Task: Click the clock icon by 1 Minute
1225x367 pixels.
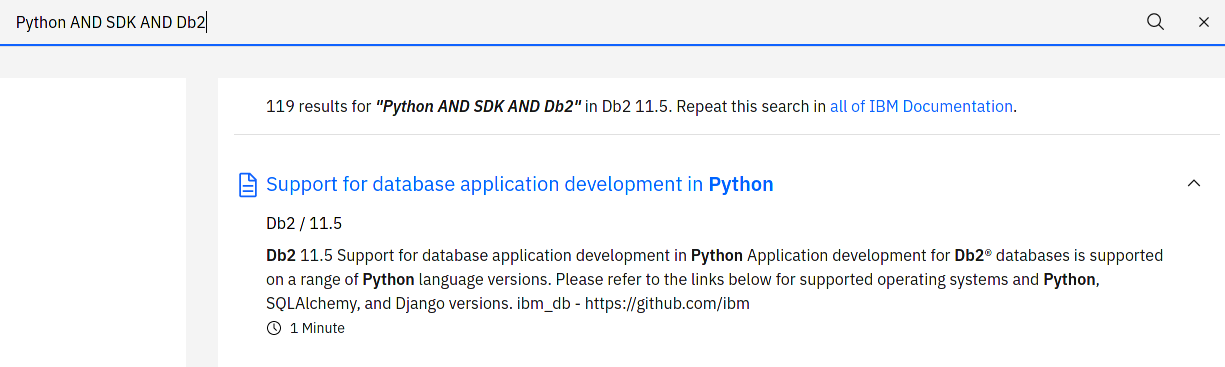Action: [x=274, y=328]
